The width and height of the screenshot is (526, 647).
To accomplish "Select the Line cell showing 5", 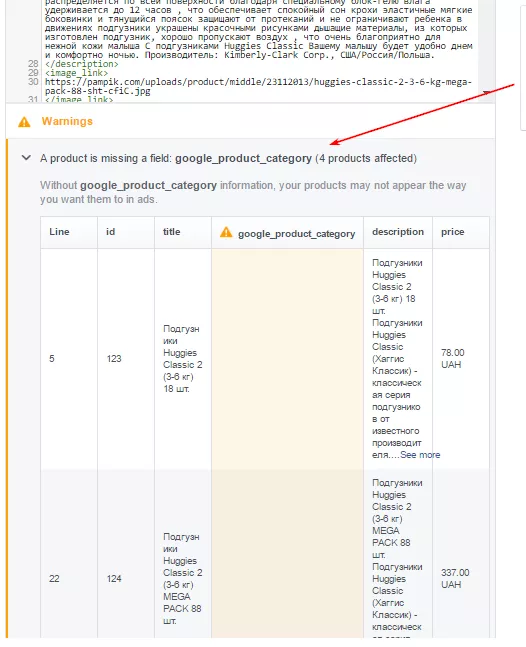I will (x=69, y=359).
